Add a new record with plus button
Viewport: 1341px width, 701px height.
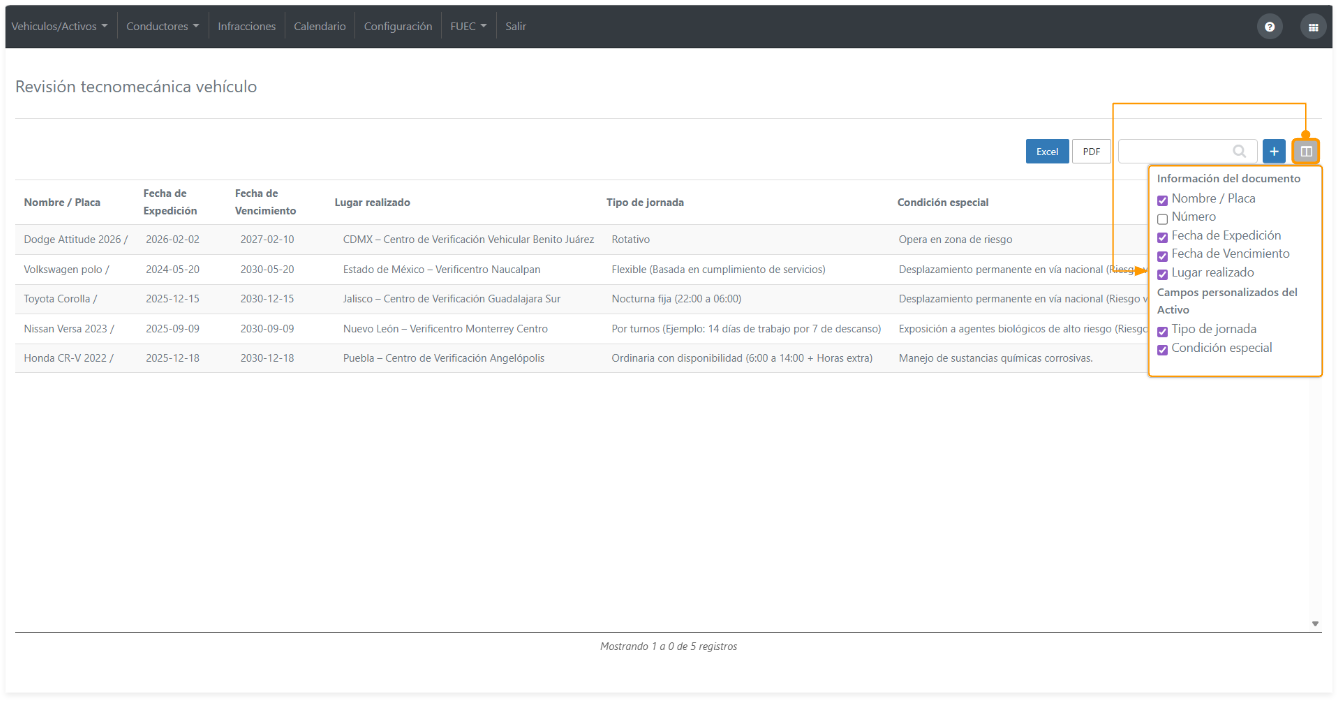coord(1274,151)
